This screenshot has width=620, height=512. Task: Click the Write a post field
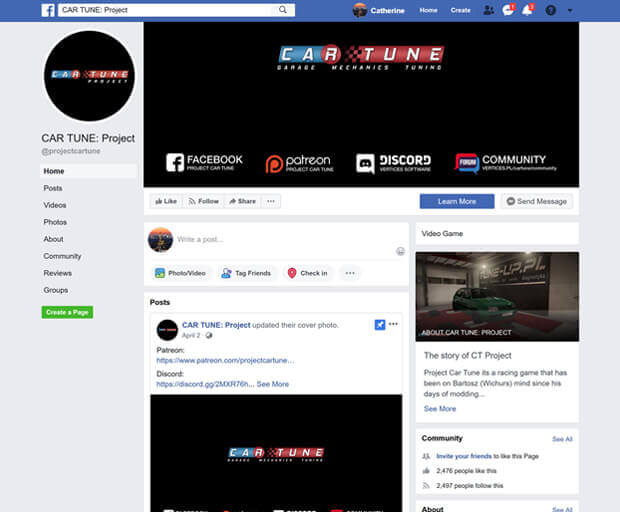[x=280, y=240]
